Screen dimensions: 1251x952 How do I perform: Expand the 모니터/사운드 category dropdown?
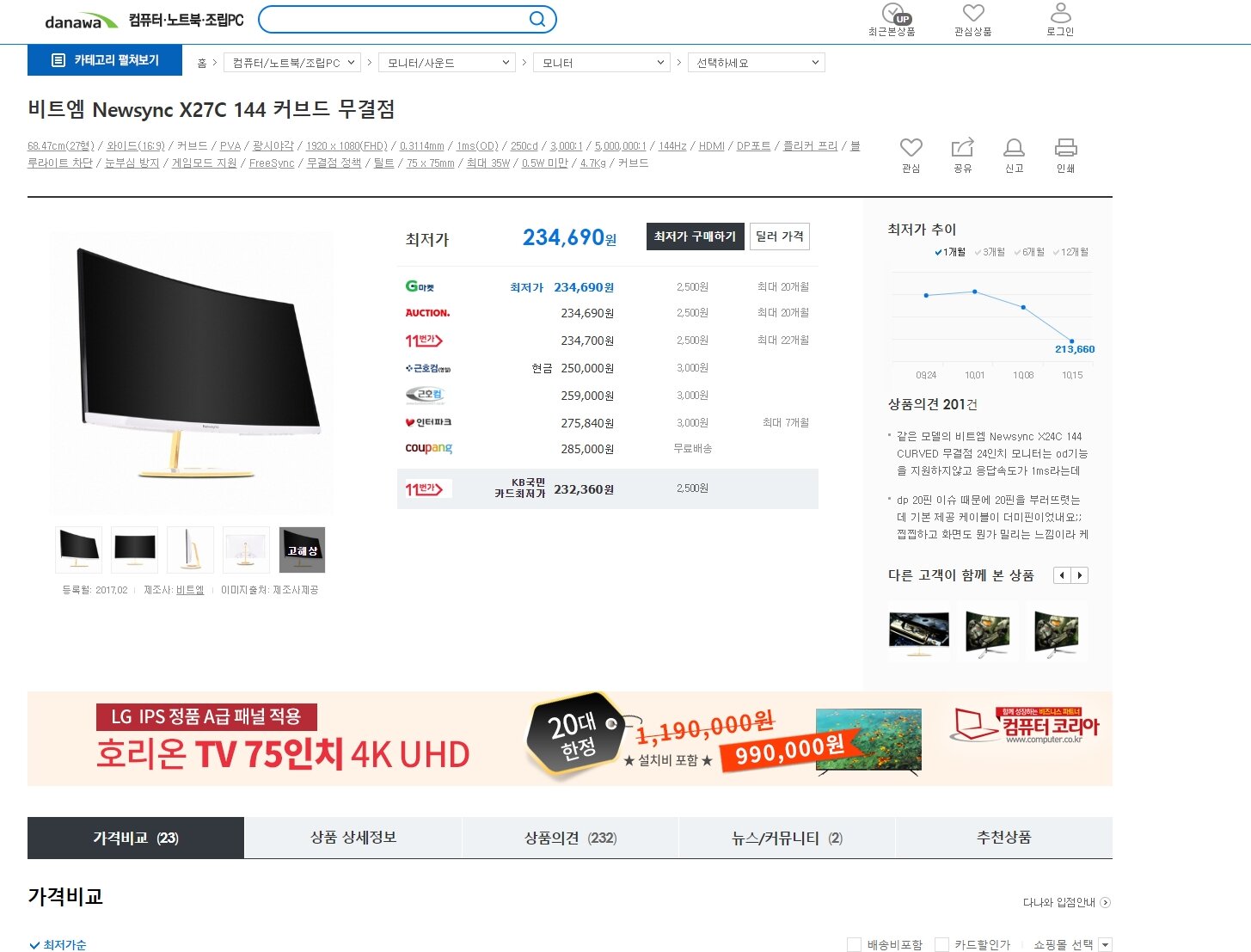(447, 63)
